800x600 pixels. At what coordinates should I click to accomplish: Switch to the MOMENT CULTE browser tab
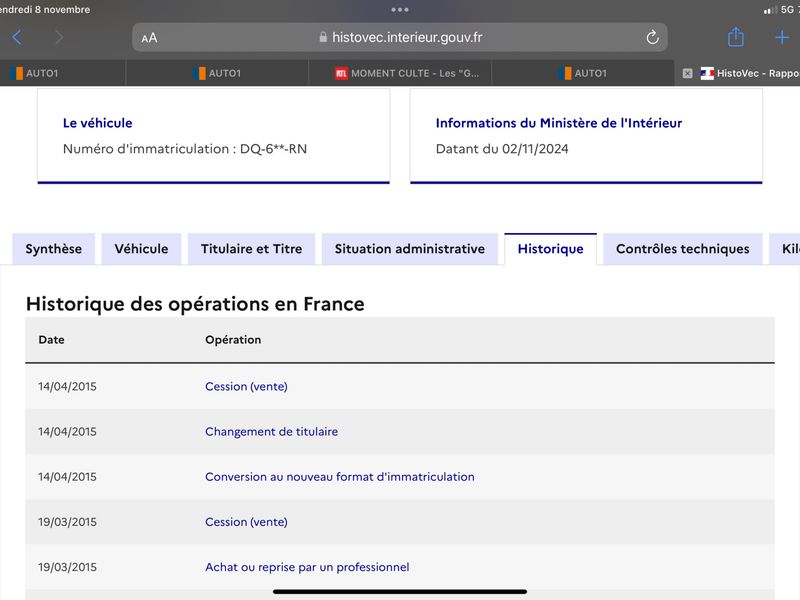(x=400, y=73)
